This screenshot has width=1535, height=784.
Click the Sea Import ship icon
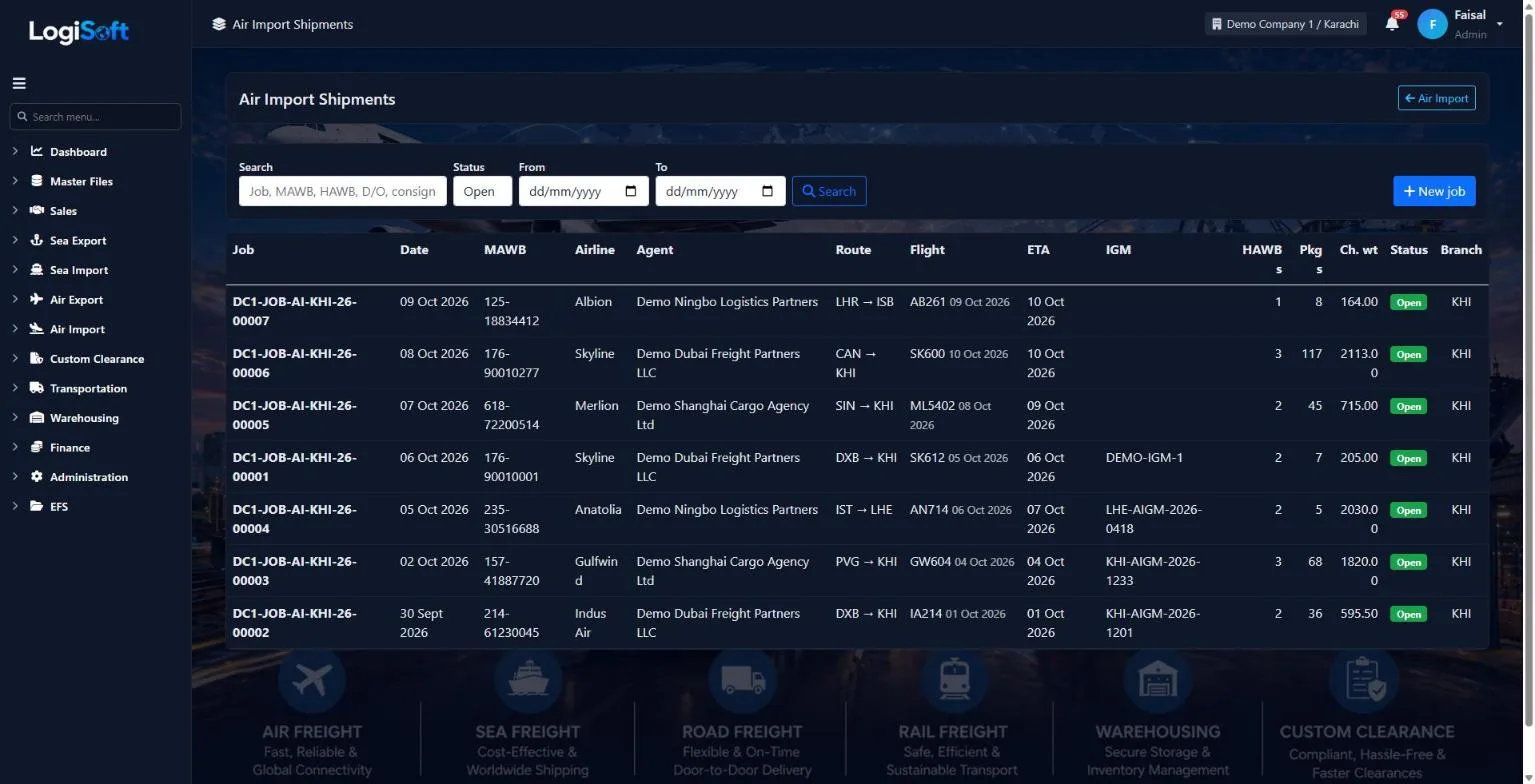[x=37, y=270]
